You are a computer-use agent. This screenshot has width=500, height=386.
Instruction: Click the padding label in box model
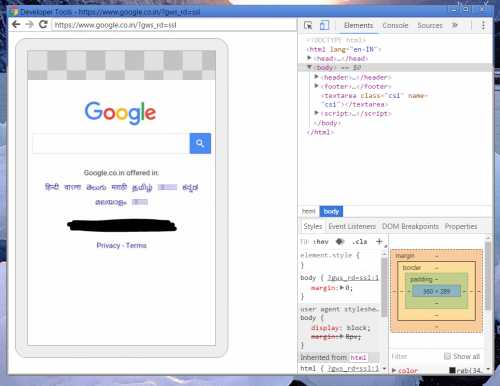tap(421, 279)
